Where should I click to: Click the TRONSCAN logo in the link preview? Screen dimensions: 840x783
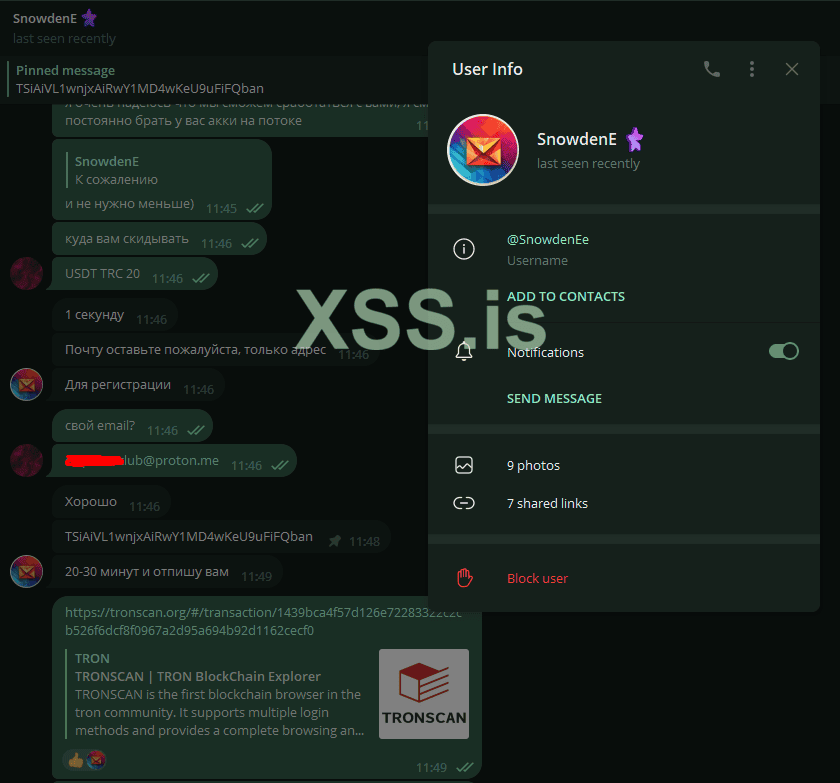[x=423, y=693]
